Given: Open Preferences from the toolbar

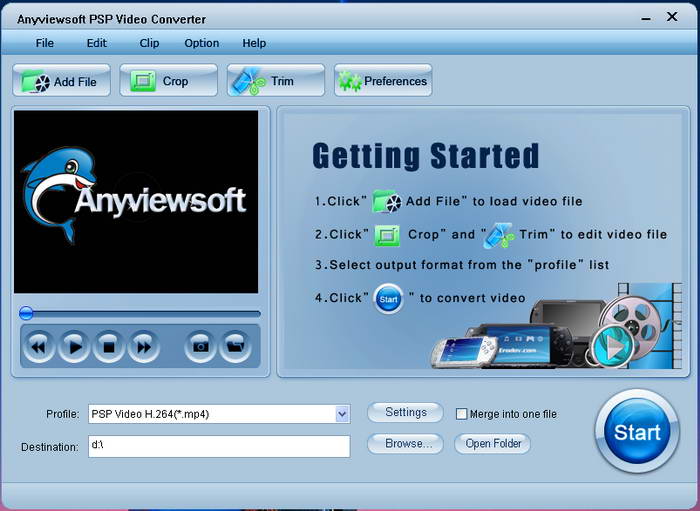Looking at the screenshot, I should [x=383, y=81].
